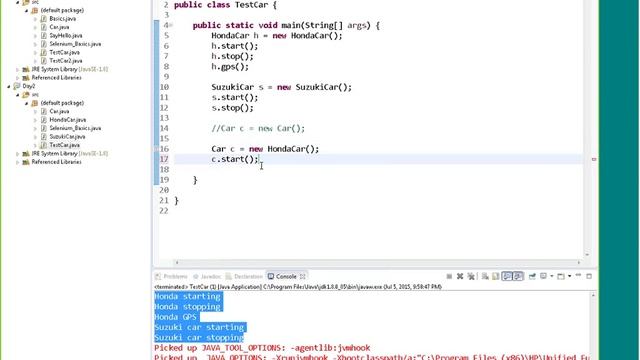Expand the SuzukiCar.java tree node
Image resolution: width=640 pixels, height=360 pixels.
[x=35, y=137]
